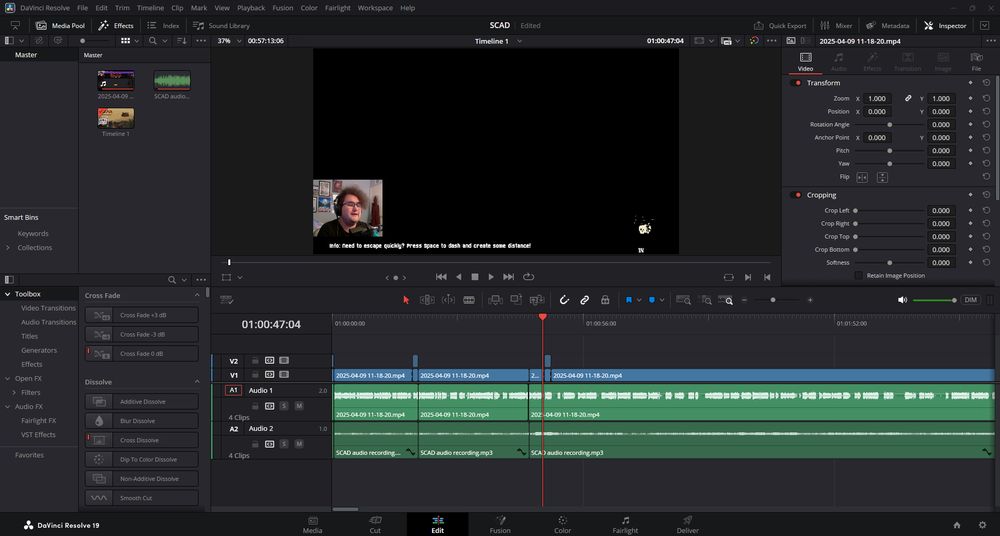1000x536 pixels.
Task: Add a blue flag to the clip
Action: (x=628, y=300)
